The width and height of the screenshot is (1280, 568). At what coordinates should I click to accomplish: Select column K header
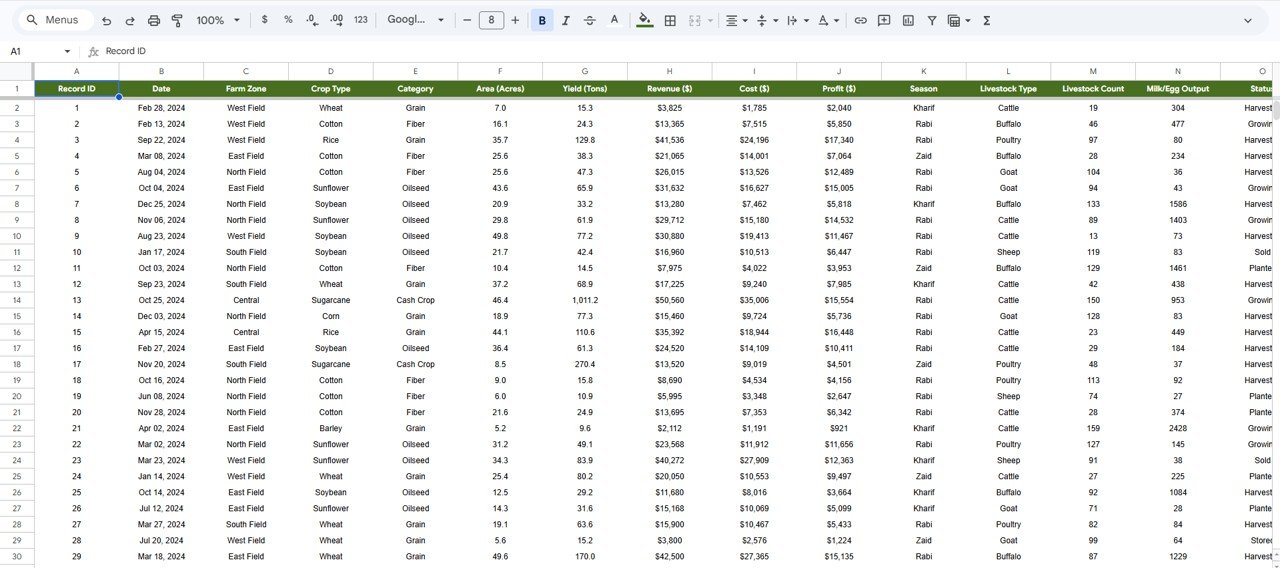pyautogui.click(x=924, y=71)
